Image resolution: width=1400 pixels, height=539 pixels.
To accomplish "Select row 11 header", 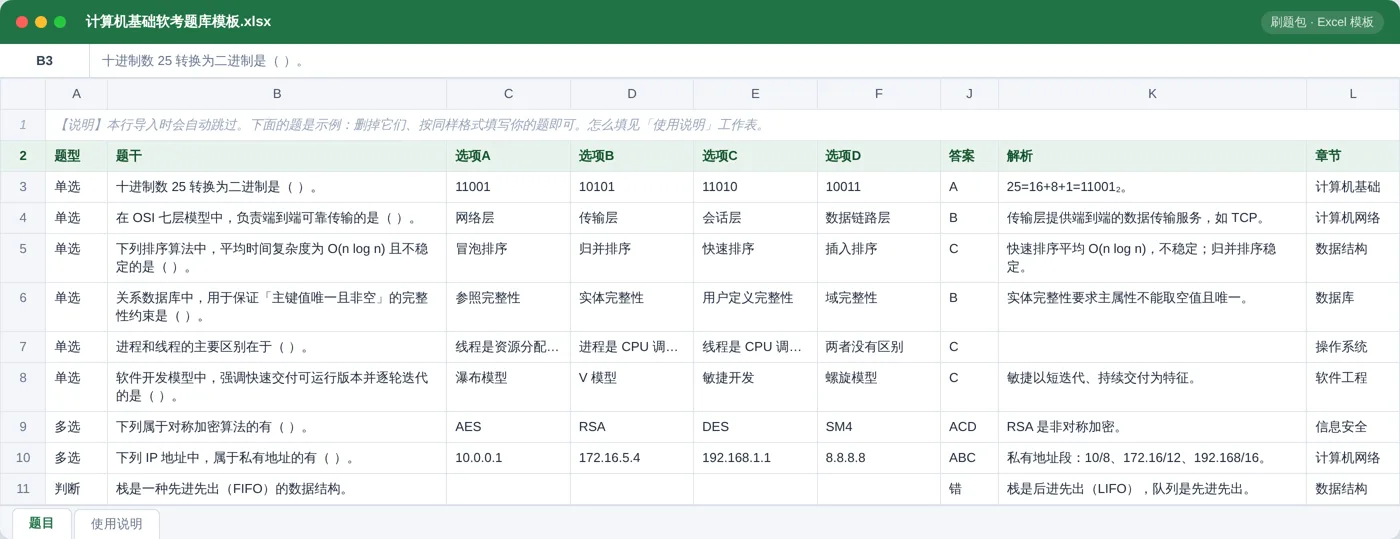I will (x=23, y=489).
